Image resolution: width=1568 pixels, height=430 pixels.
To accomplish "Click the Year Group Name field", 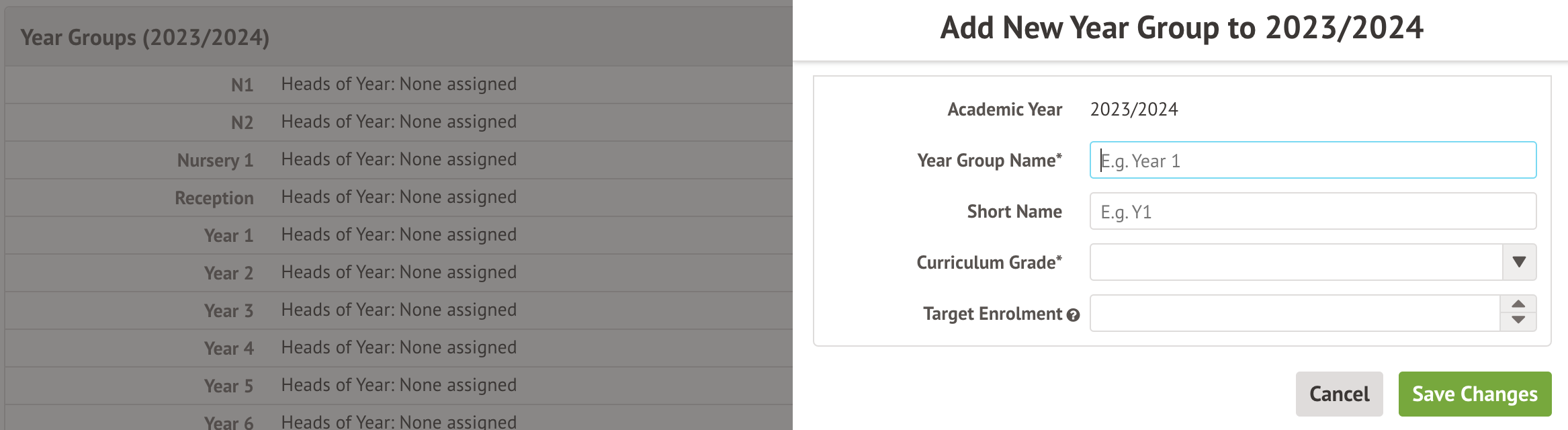I will (1312, 161).
